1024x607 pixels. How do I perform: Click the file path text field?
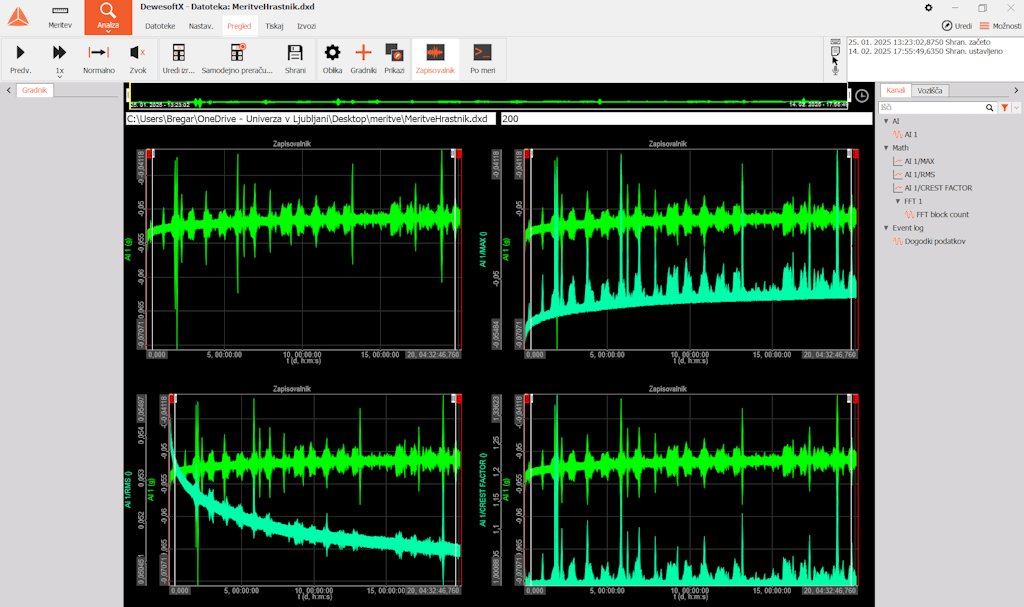pyautogui.click(x=310, y=119)
